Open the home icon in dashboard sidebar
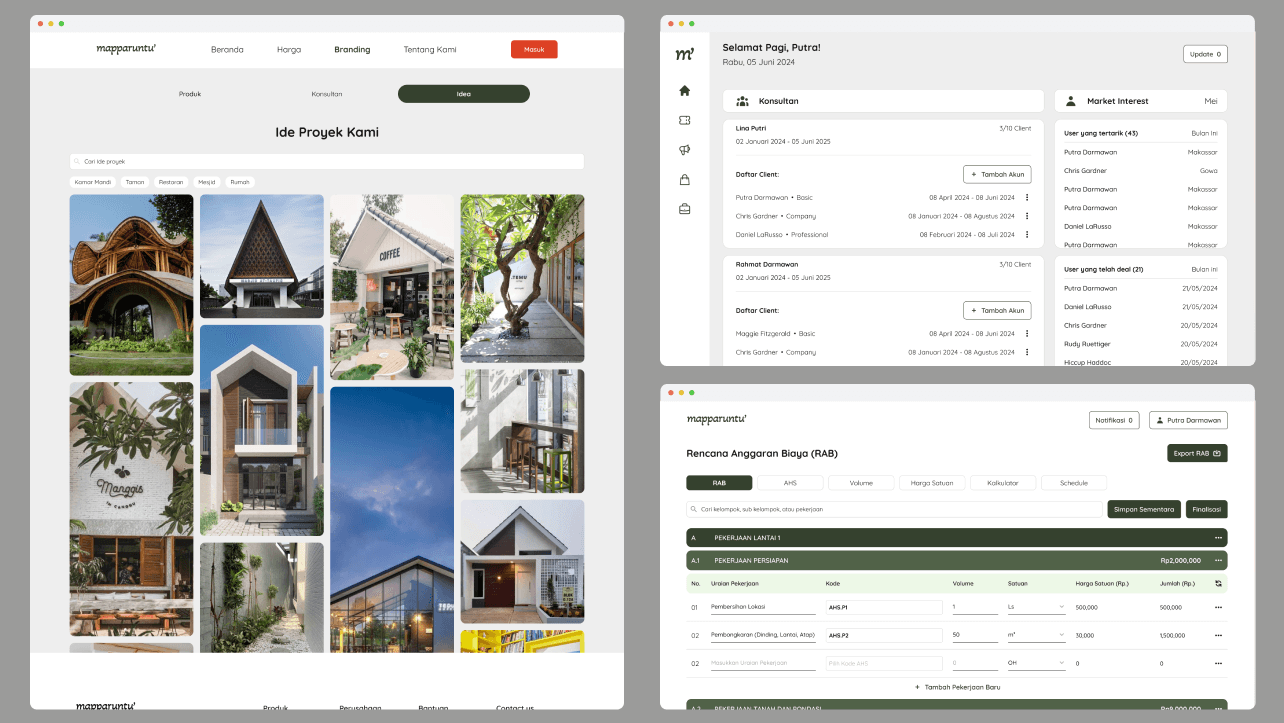 pyautogui.click(x=684, y=90)
